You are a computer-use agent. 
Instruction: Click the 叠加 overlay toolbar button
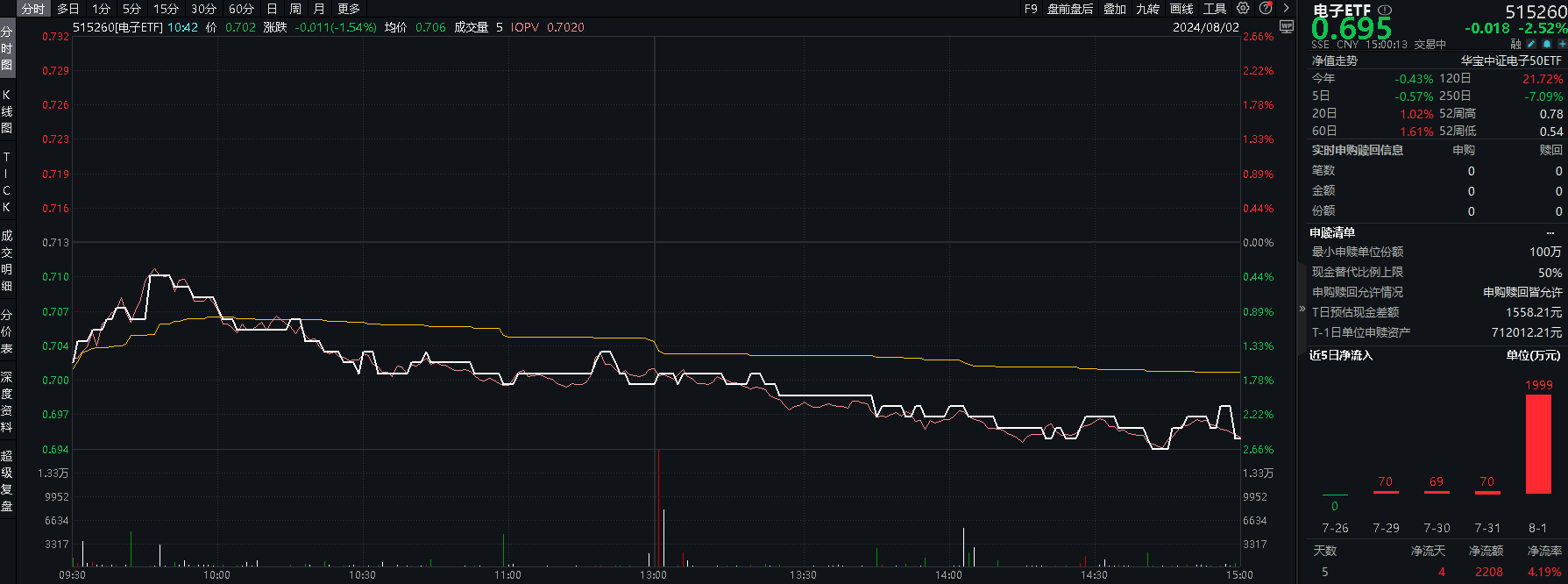point(1115,9)
